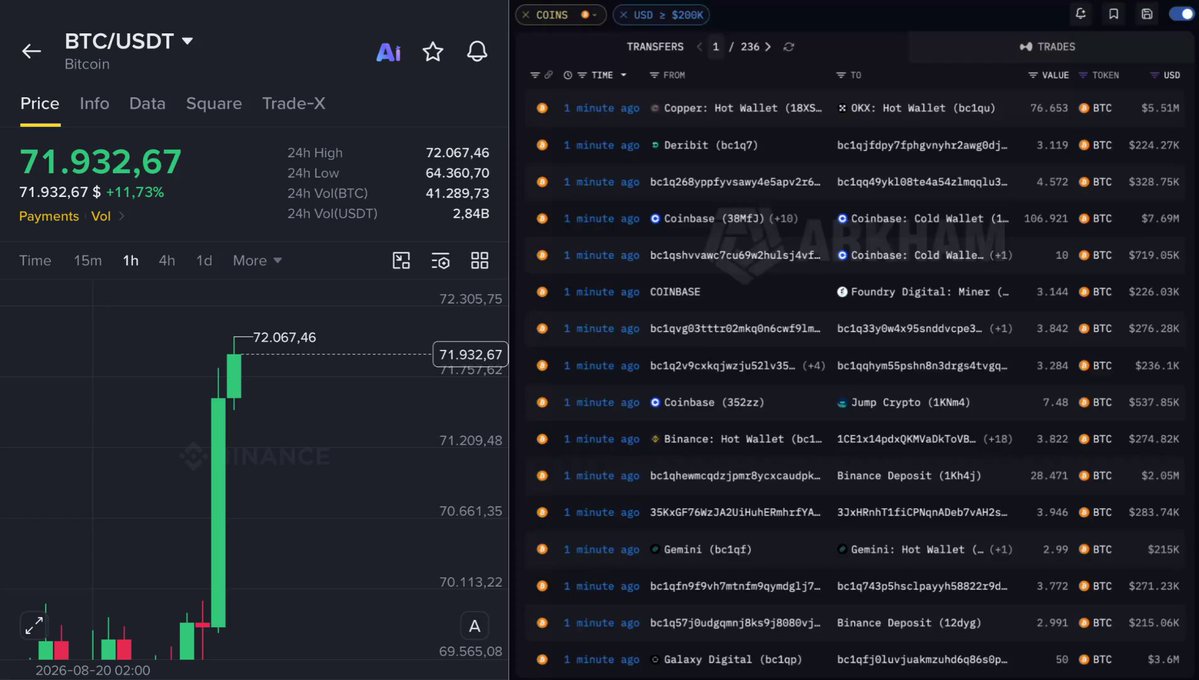Open the Ai assistant icon
The height and width of the screenshot is (680, 1199).
(388, 52)
